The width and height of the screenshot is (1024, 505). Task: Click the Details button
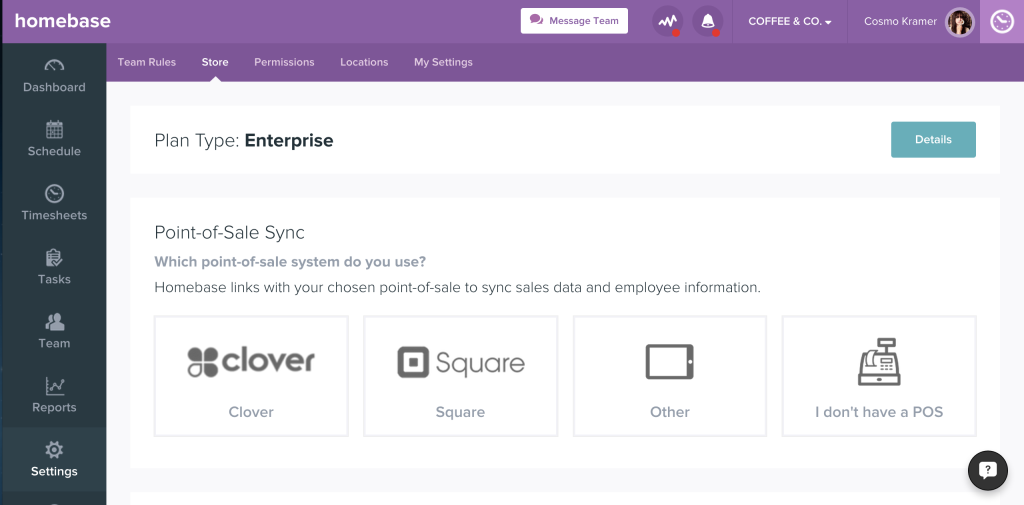(933, 139)
